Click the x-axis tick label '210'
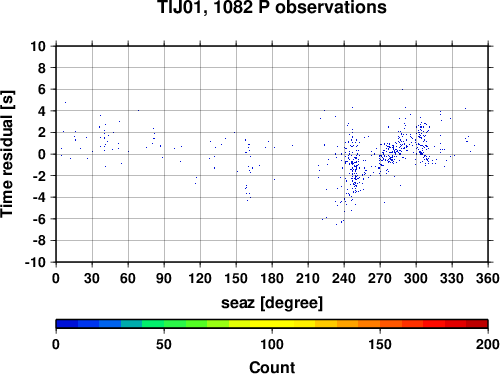This screenshot has height=374, width=500. click(x=308, y=278)
